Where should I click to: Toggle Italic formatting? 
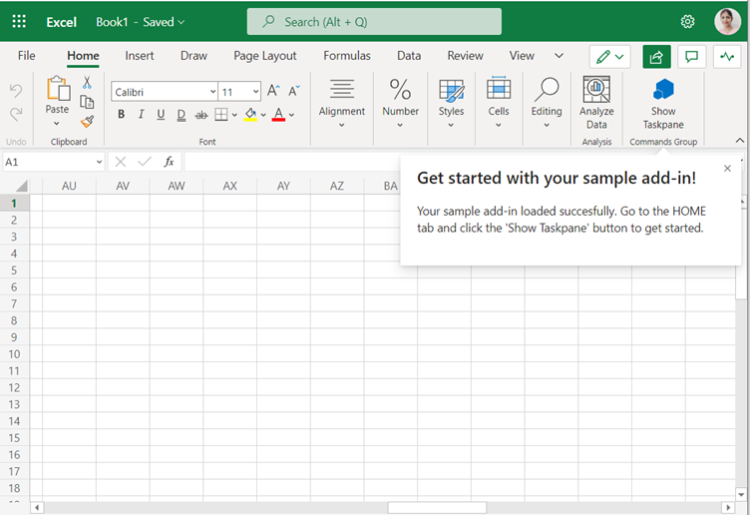(x=141, y=115)
